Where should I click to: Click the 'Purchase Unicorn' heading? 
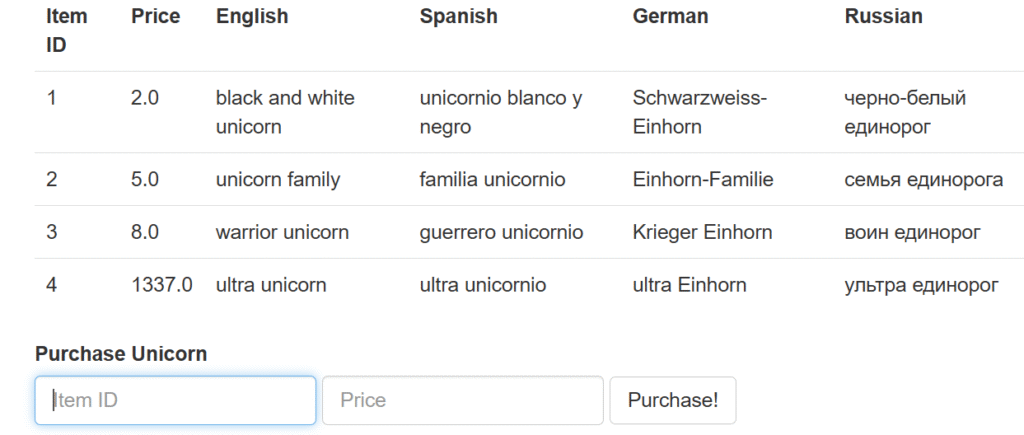[121, 354]
